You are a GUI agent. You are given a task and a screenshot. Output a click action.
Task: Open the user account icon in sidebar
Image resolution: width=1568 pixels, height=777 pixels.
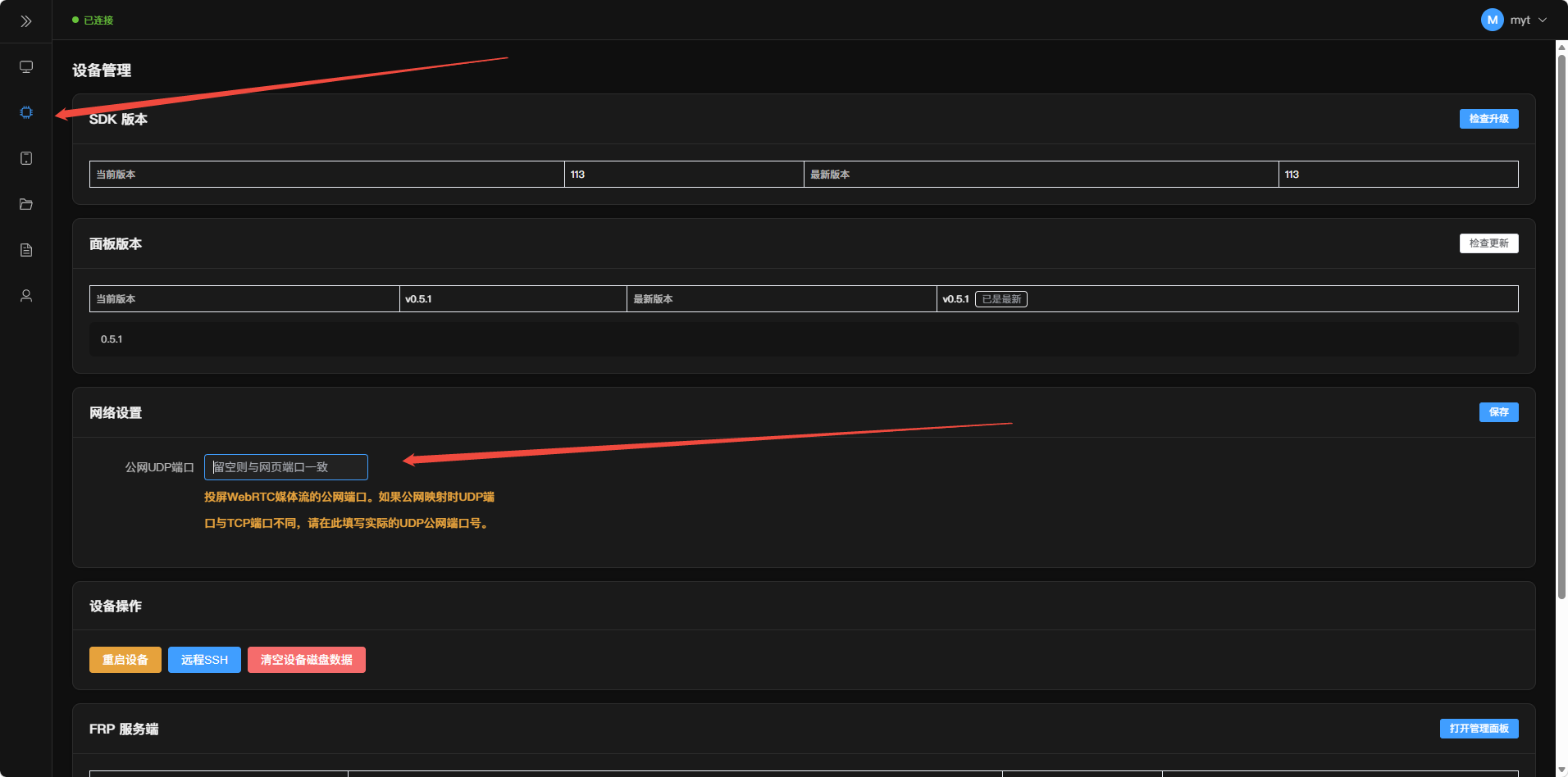[26, 296]
